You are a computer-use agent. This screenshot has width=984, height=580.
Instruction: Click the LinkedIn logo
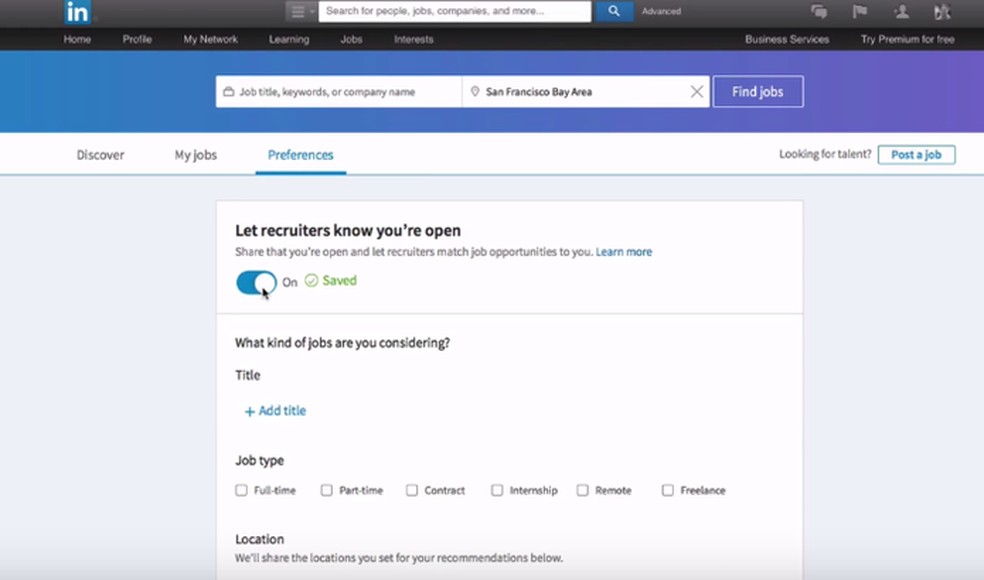pos(78,12)
